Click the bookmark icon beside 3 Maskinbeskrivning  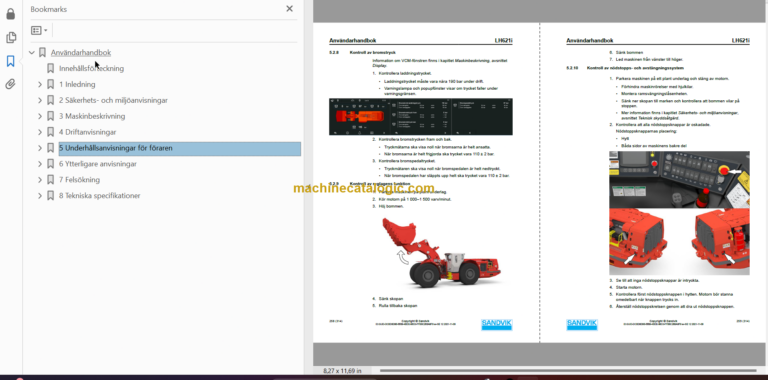click(50, 116)
